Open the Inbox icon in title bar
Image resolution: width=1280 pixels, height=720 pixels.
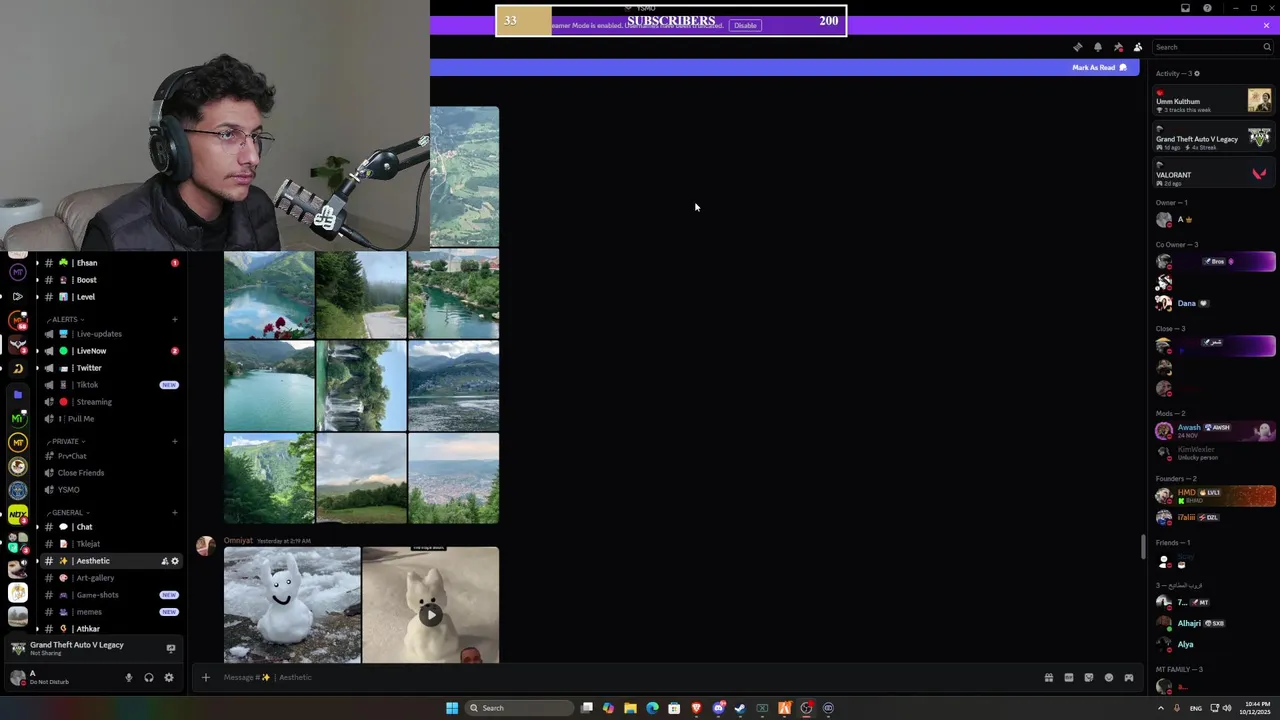[1186, 8]
